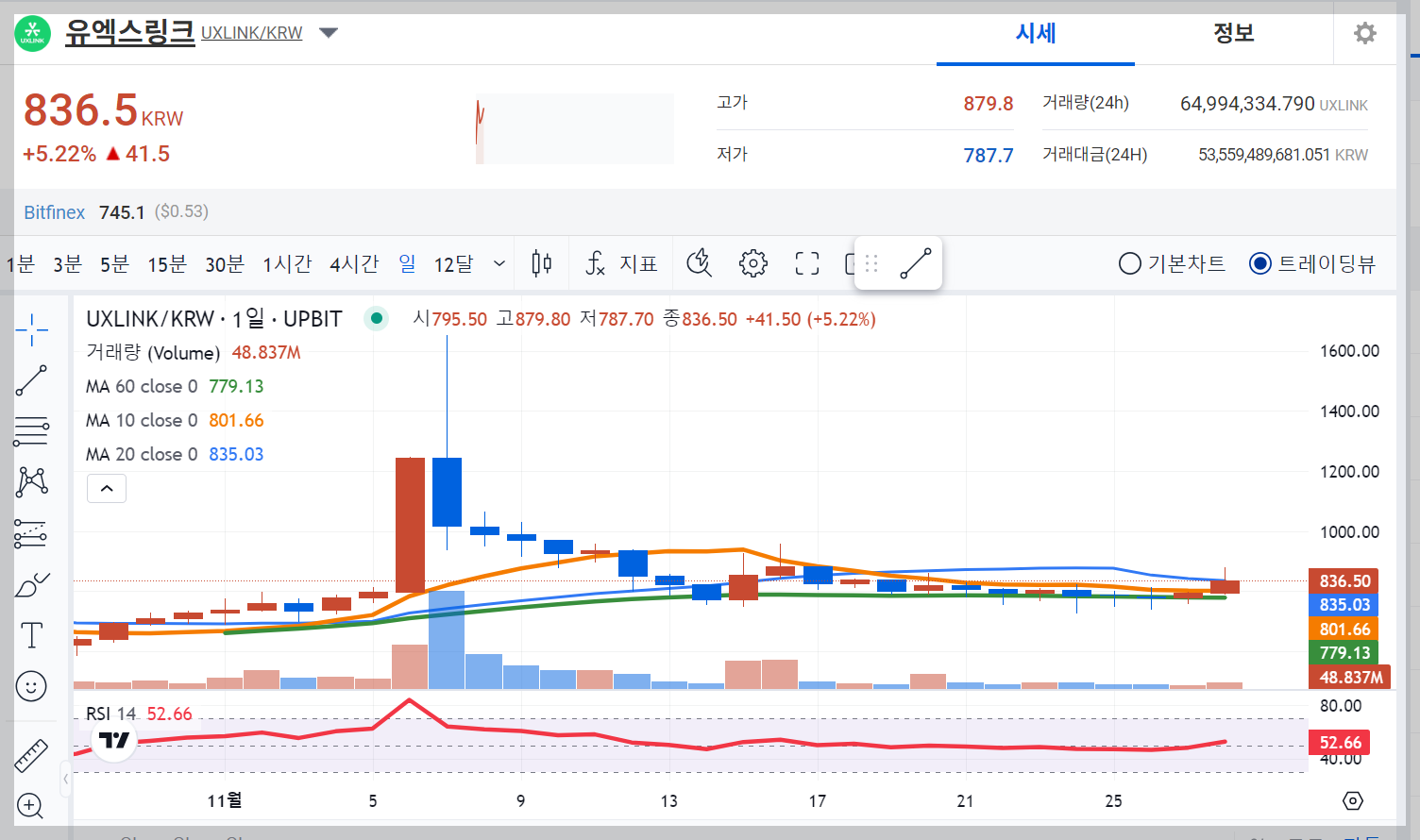
Task: Select 트레이딩뷰 radio option
Action: [x=1312, y=263]
